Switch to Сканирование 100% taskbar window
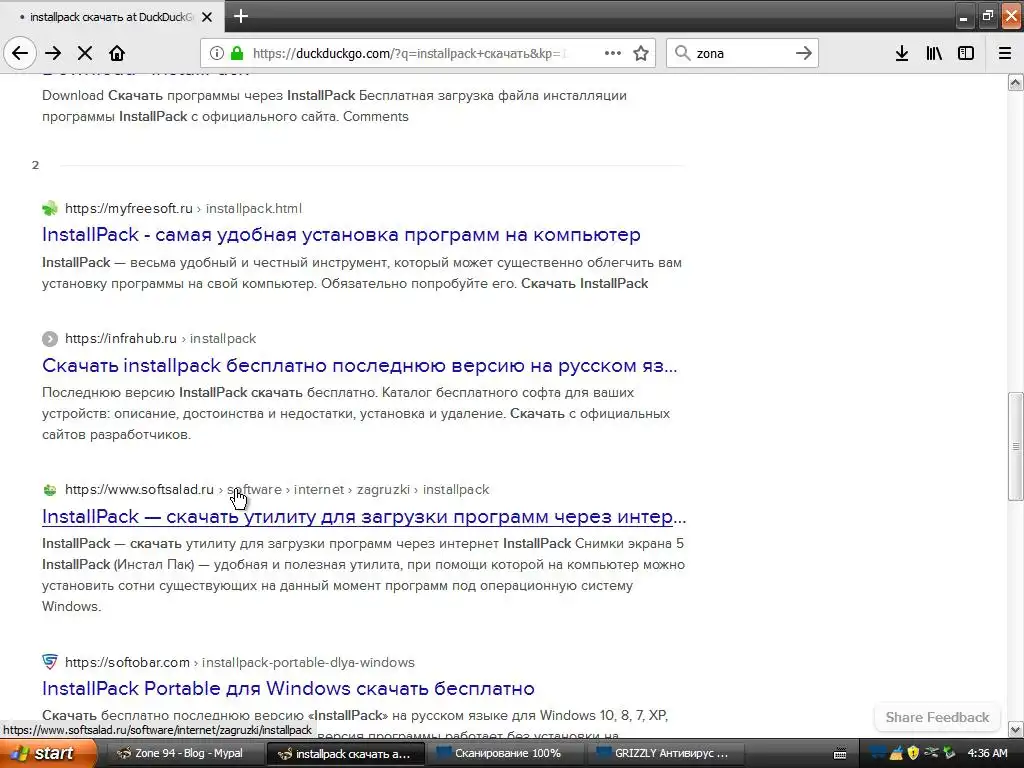This screenshot has width=1024, height=768. (507, 754)
